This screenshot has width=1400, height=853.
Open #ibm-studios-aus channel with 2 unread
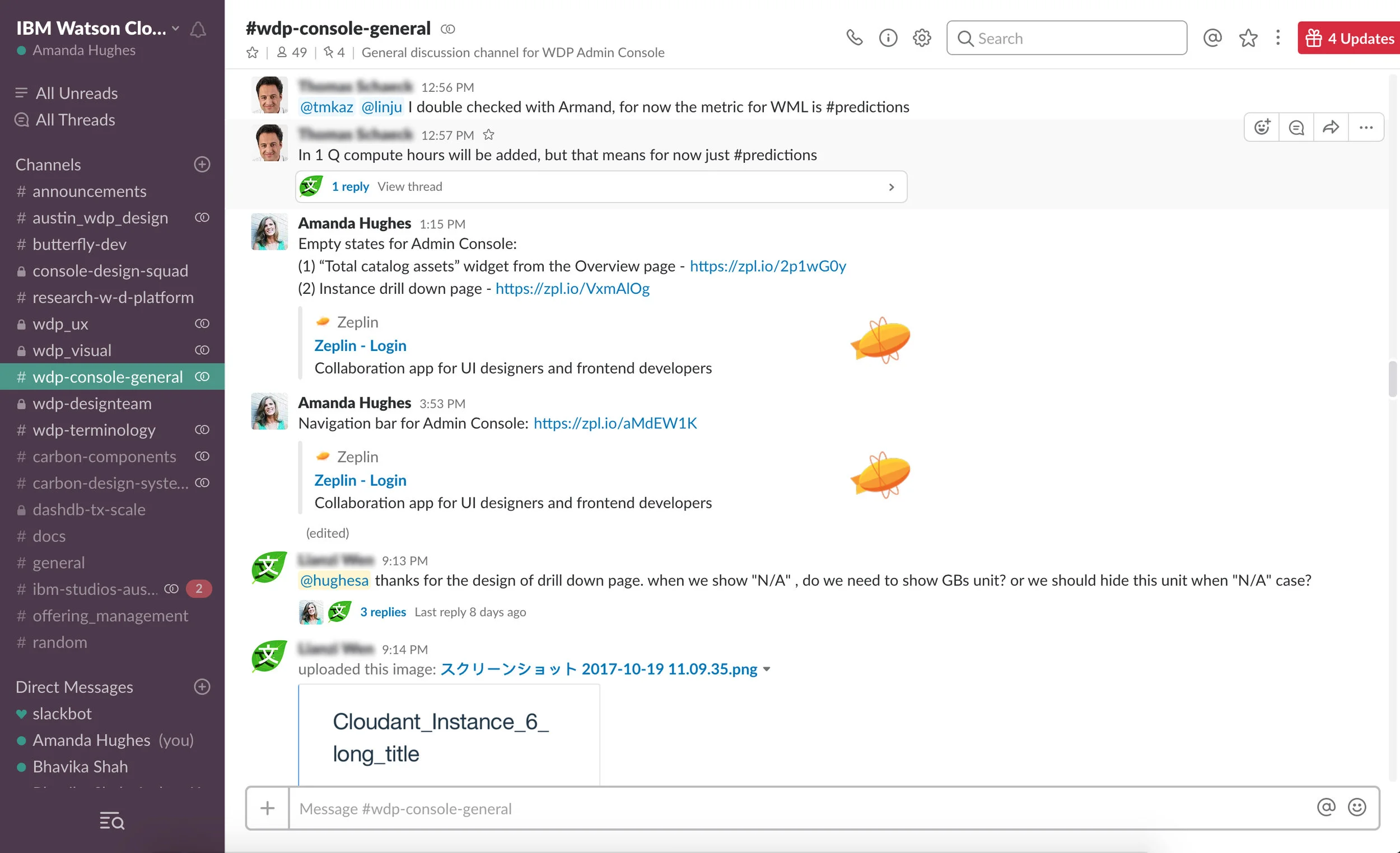point(113,589)
